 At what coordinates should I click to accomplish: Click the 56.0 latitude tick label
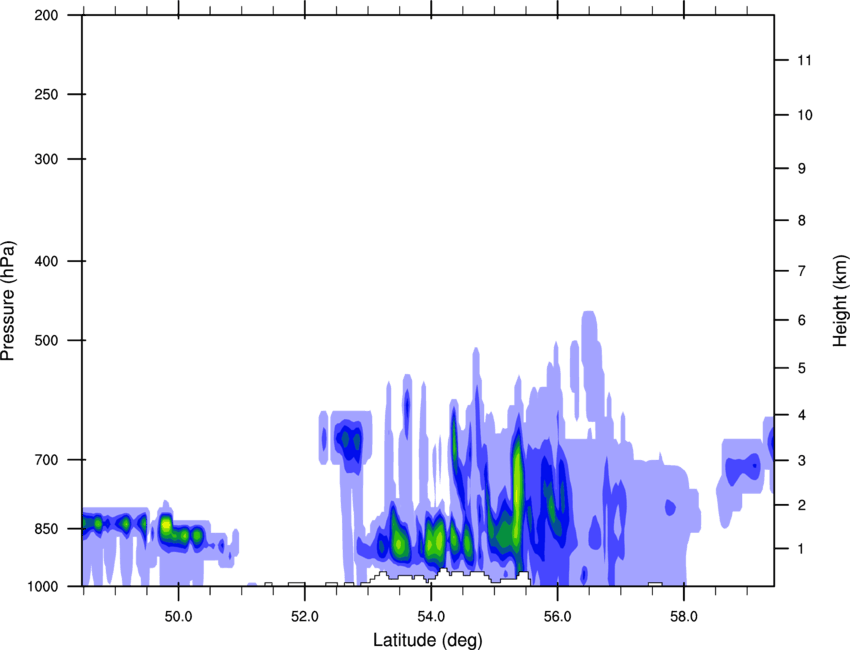click(558, 617)
